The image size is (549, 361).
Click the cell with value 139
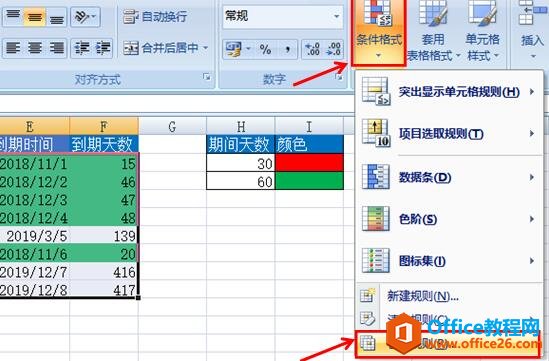coord(104,236)
